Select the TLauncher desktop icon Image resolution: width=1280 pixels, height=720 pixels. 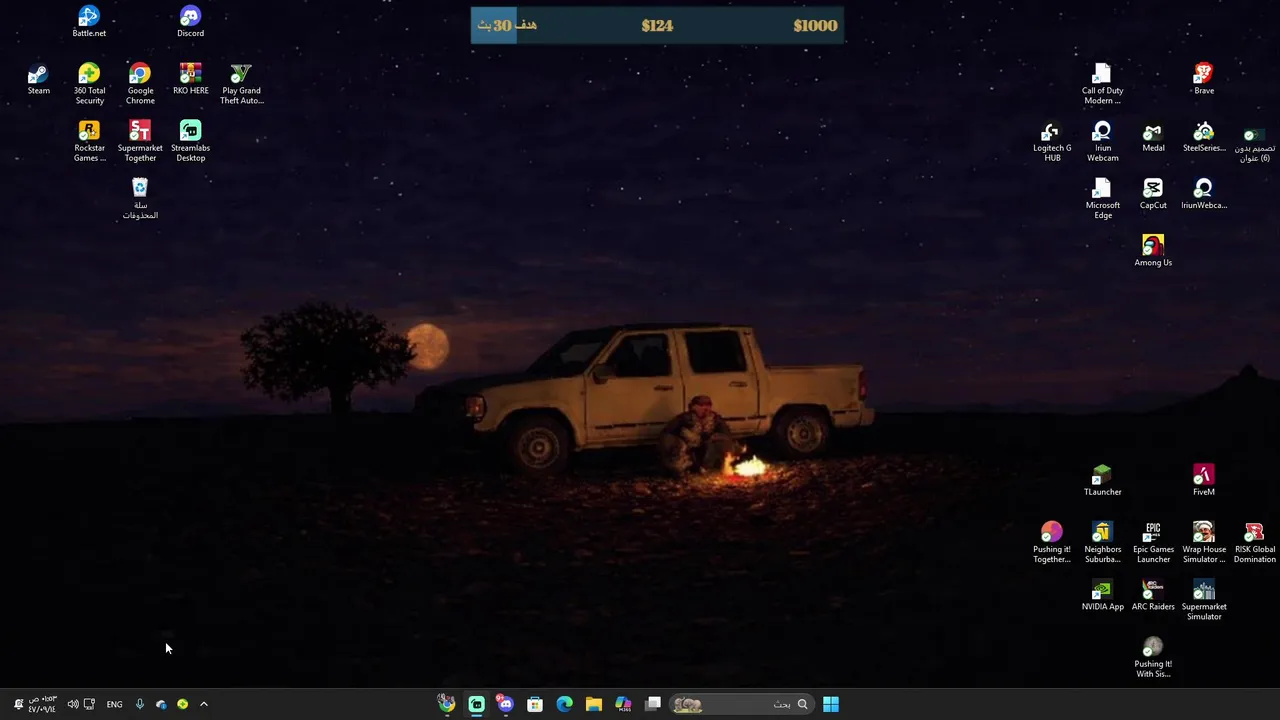(x=1102, y=480)
